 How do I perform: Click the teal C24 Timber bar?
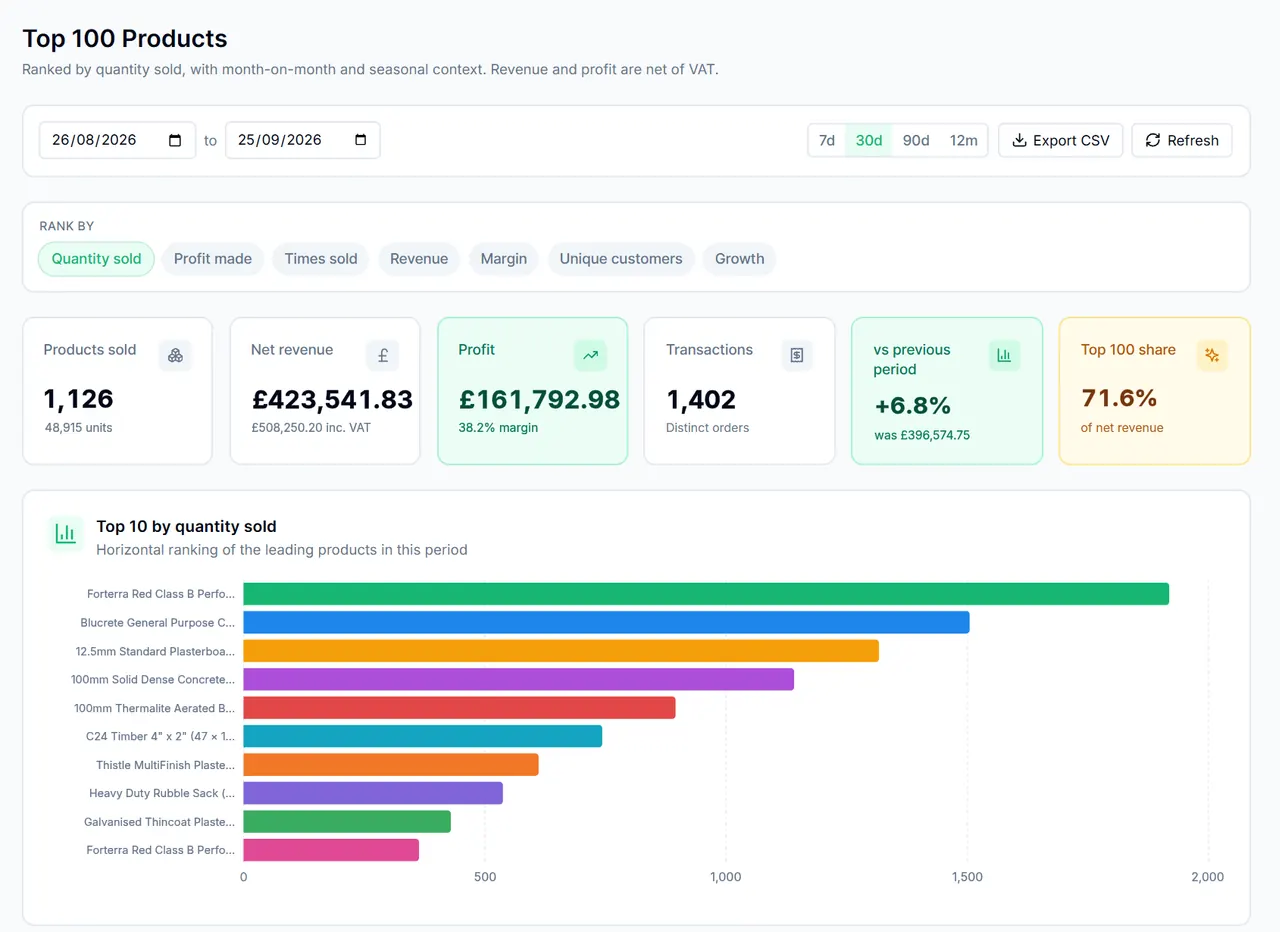423,736
